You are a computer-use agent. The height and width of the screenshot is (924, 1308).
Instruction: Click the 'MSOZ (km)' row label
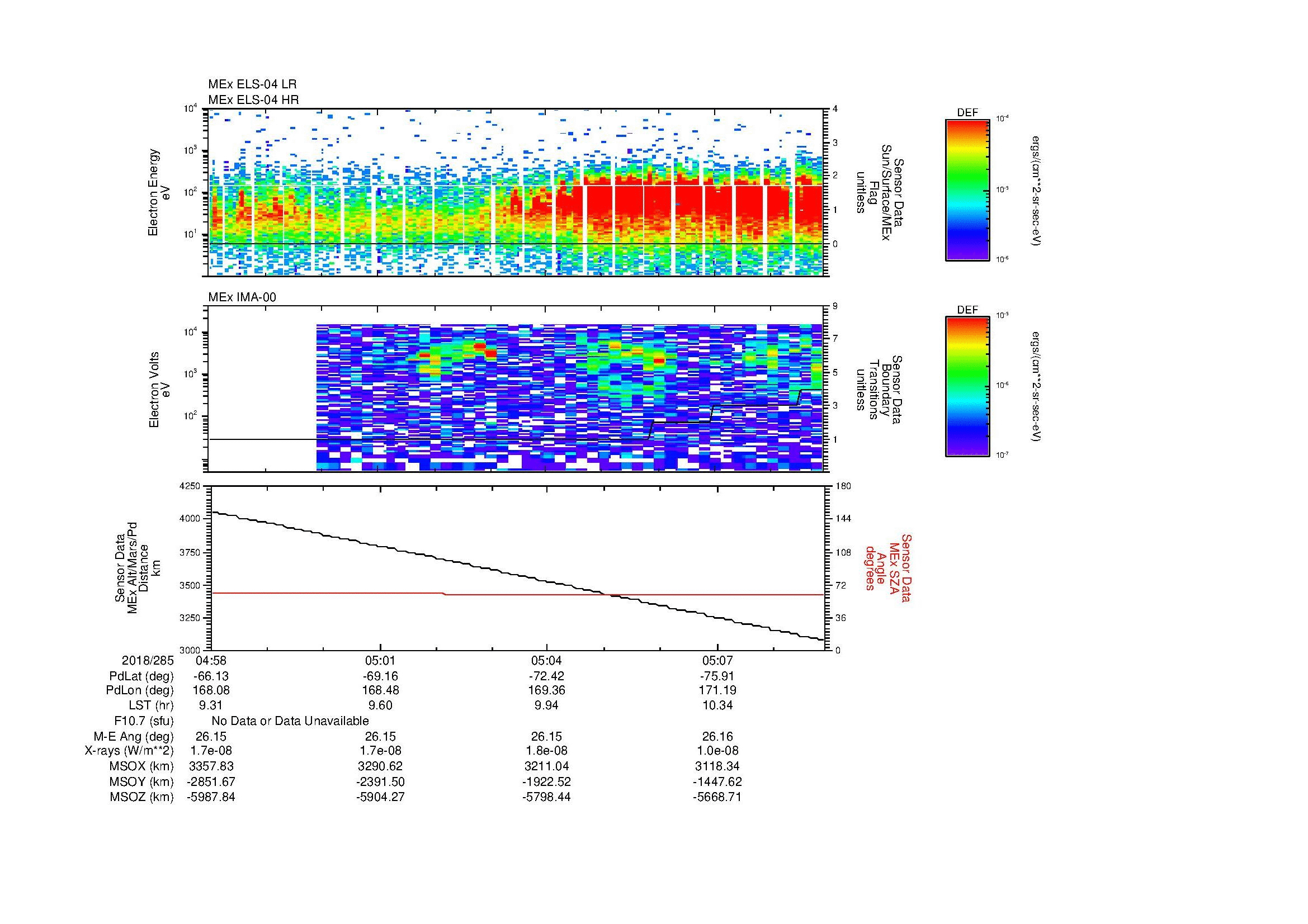pyautogui.click(x=141, y=797)
